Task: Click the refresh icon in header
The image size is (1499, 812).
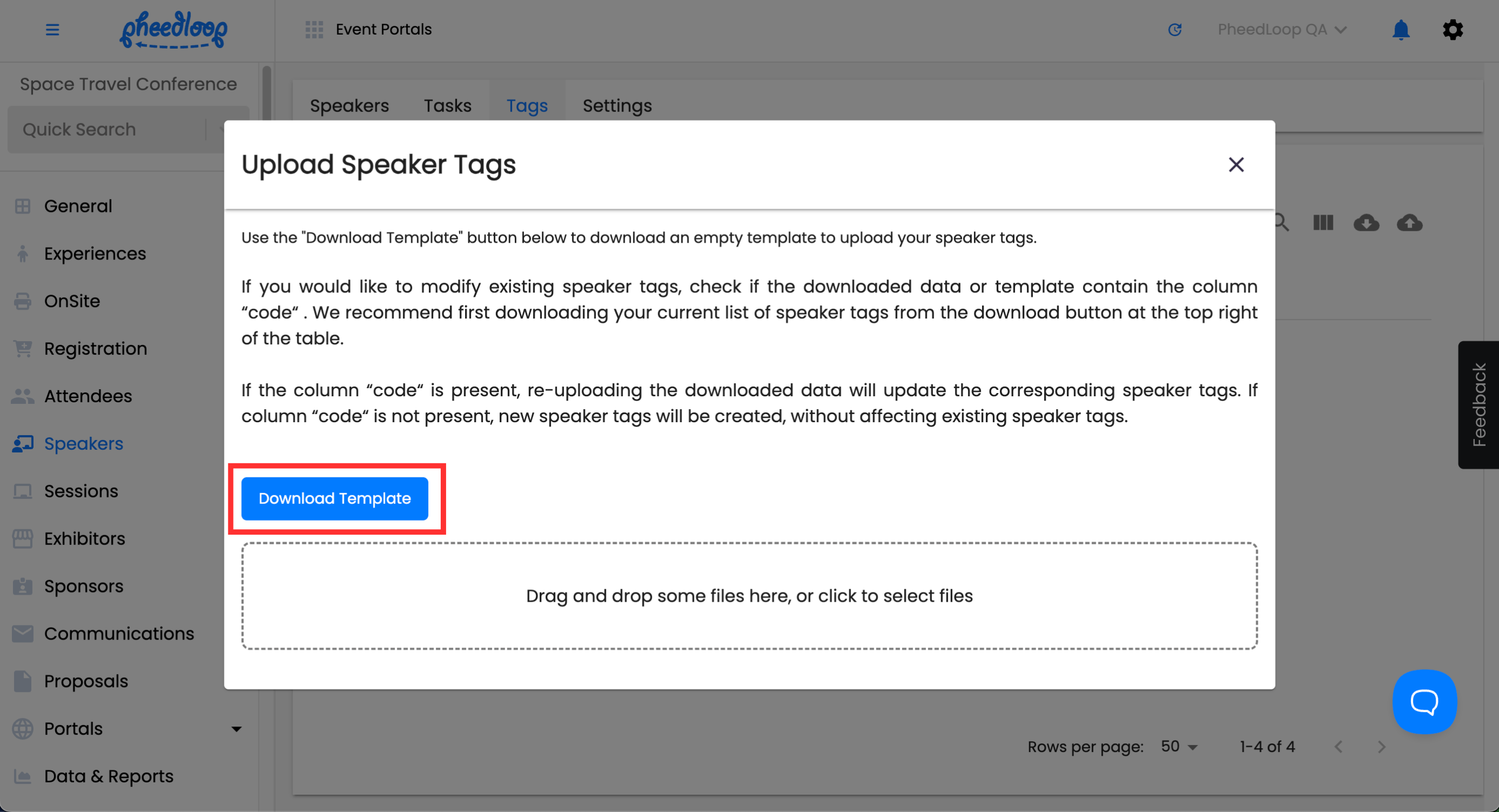Action: point(1175,29)
